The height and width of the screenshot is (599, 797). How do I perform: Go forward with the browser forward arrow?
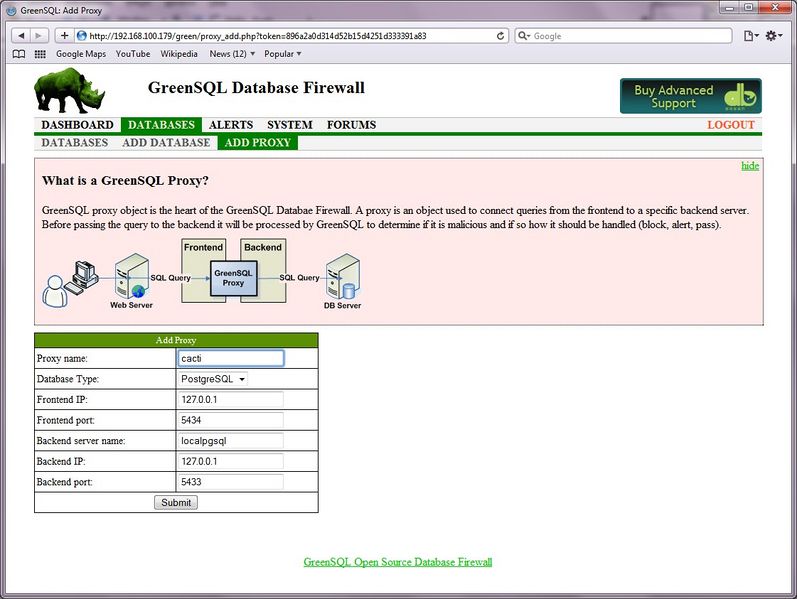[x=38, y=36]
